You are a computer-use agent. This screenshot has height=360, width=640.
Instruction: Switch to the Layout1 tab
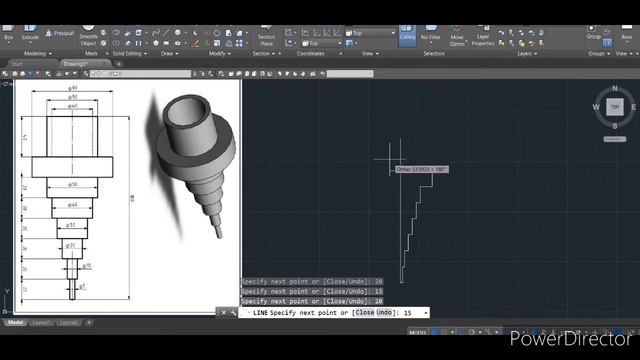coord(41,322)
